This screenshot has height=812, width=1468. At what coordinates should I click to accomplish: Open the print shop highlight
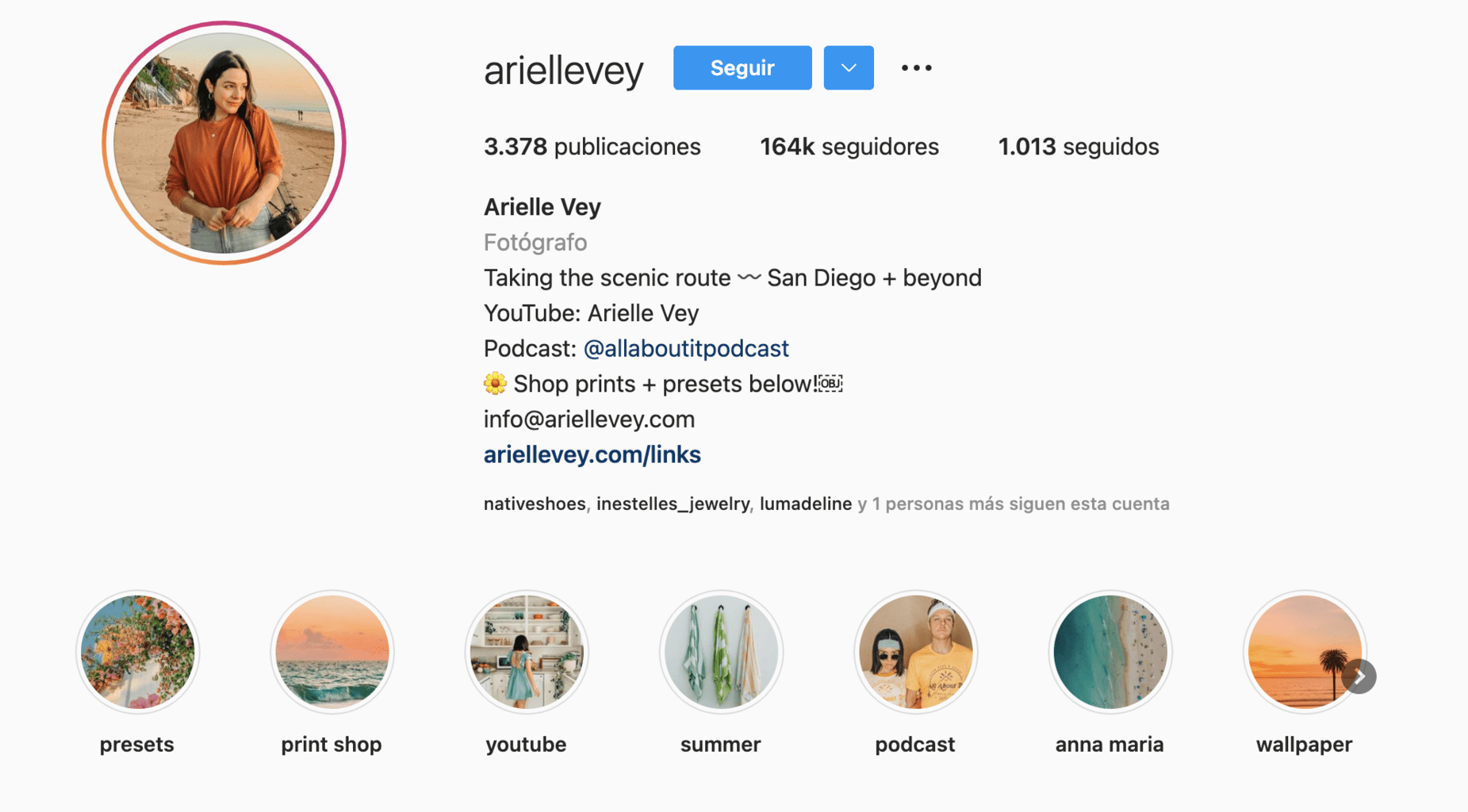pos(332,652)
